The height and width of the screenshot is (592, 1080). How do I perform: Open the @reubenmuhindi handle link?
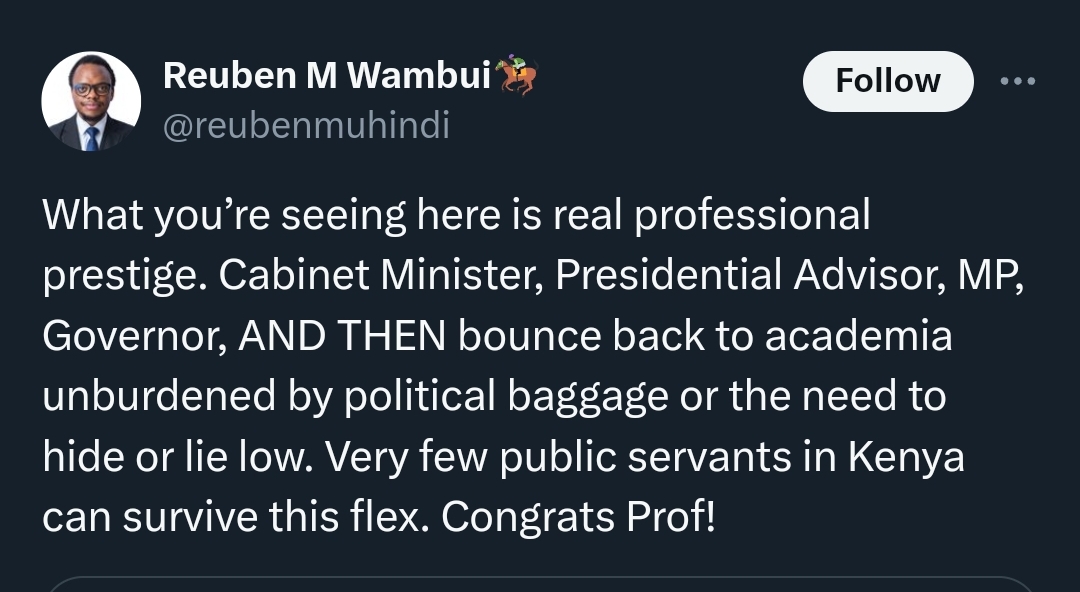click(307, 125)
